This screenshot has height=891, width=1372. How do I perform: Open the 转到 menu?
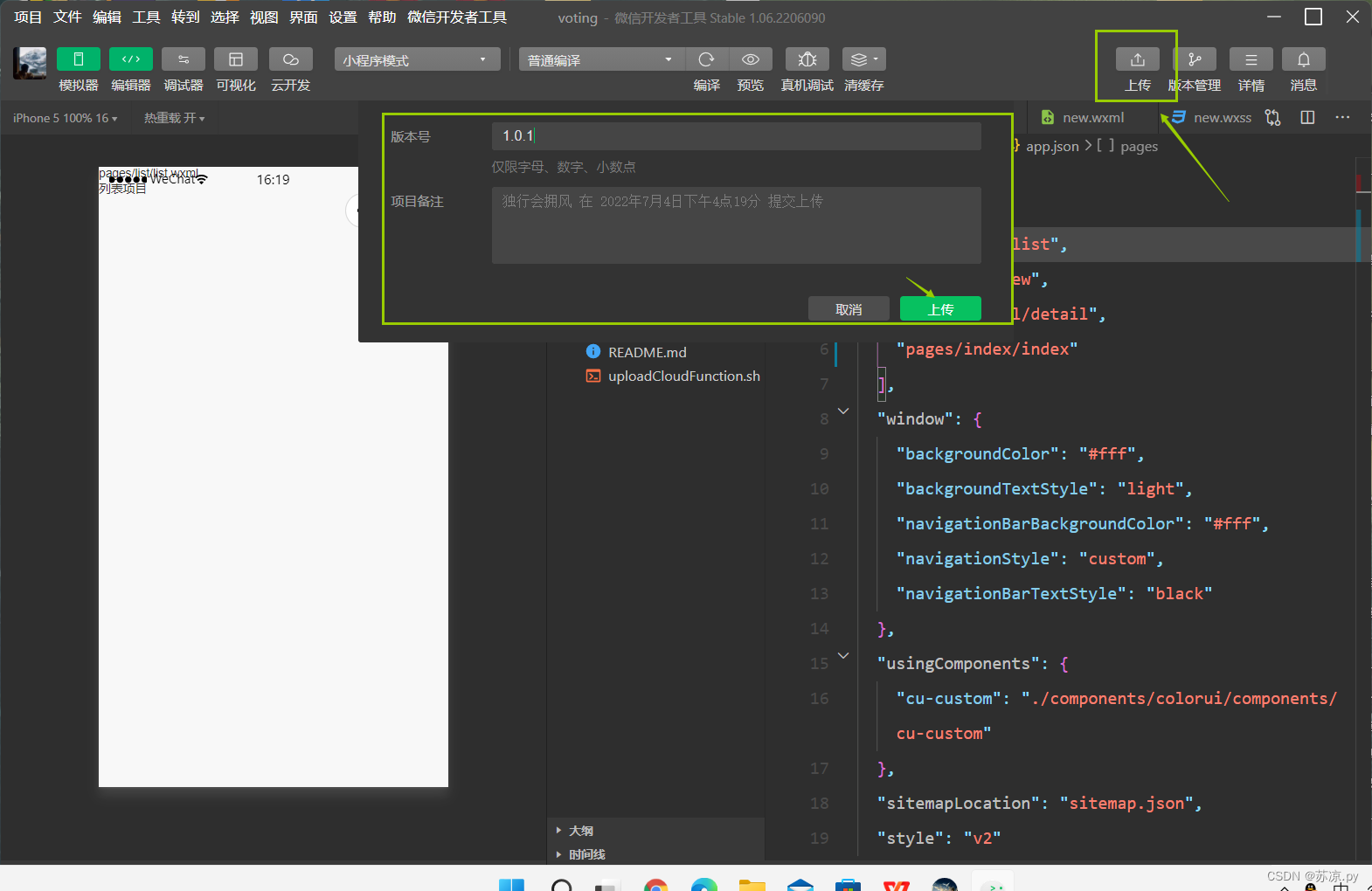tap(185, 17)
